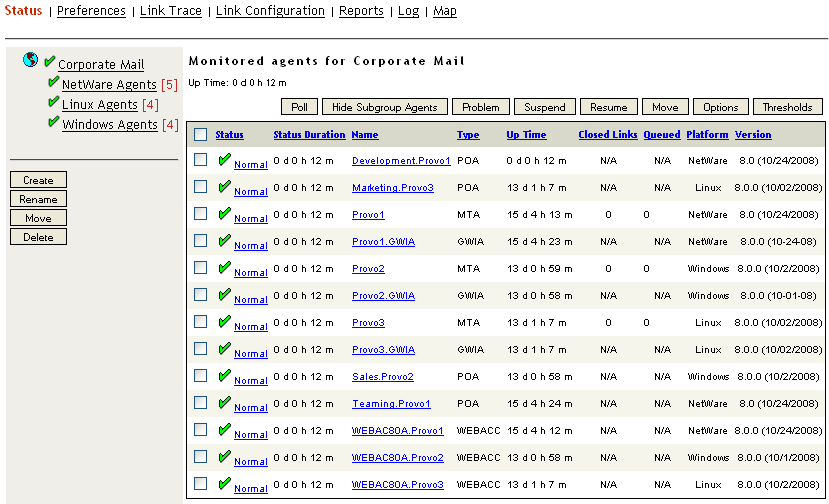Screen dimensions: 829x504
Task: Go to the Reports menu item
Action: click(361, 11)
